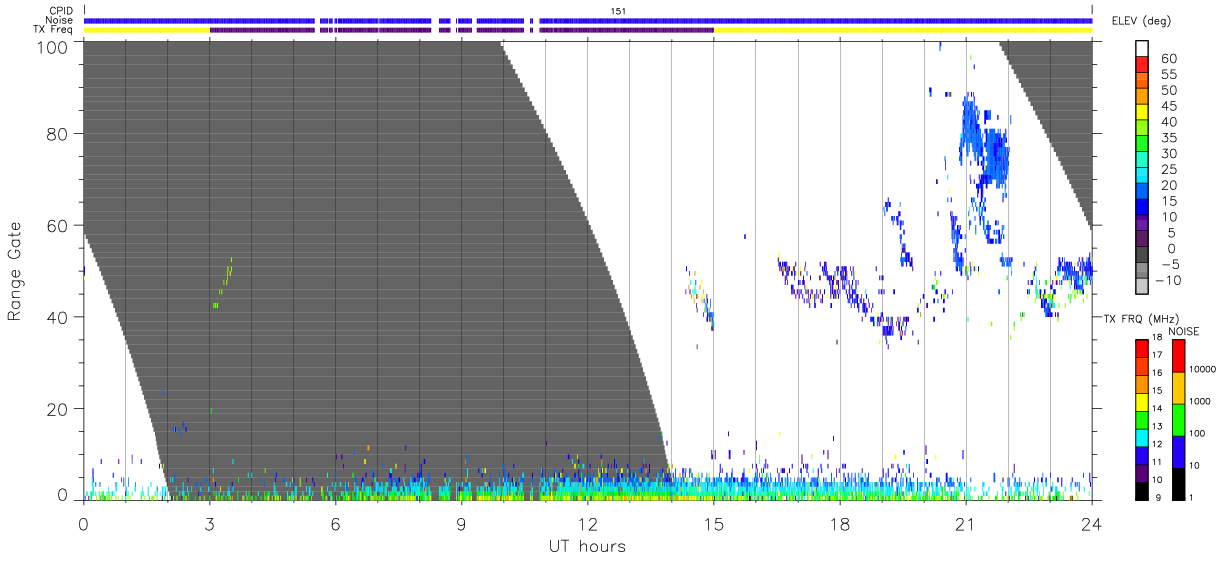Click the 1000 label on the NOISE scale
Image resolution: width=1228 pixels, height=567 pixels.
click(1199, 401)
